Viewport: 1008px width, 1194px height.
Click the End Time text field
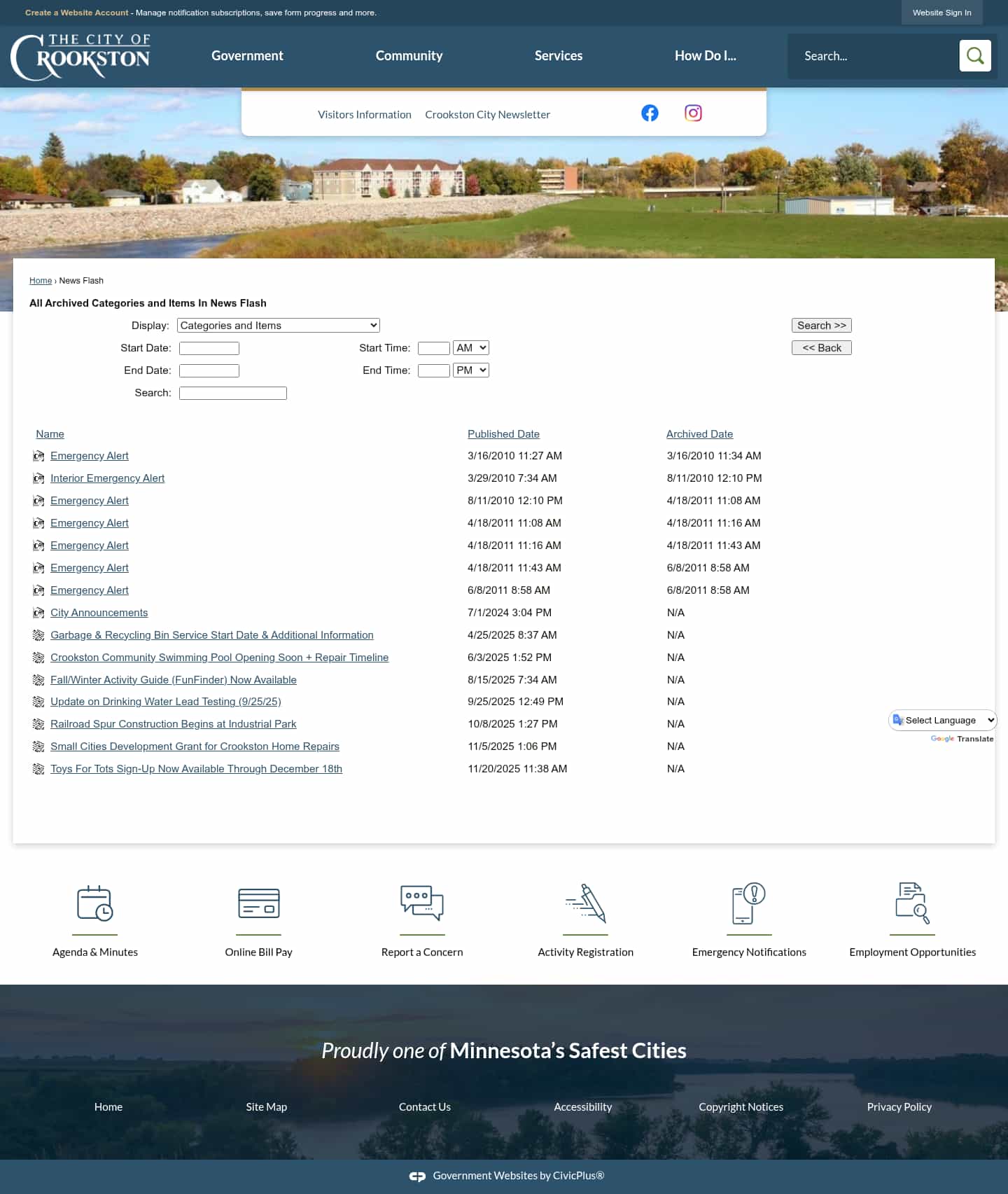434,370
